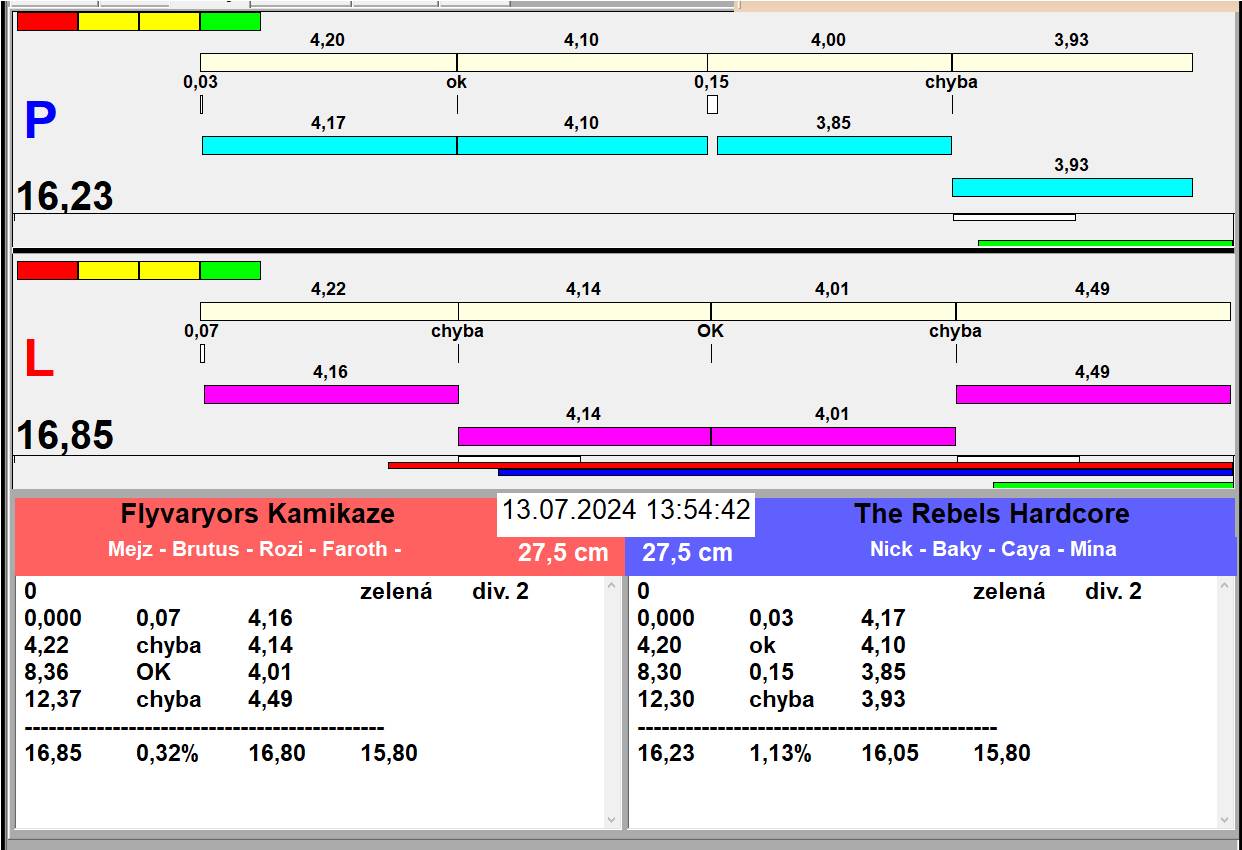Click scroll down arrow in Flyvaryors results list
The image size is (1242, 850).
(612, 819)
